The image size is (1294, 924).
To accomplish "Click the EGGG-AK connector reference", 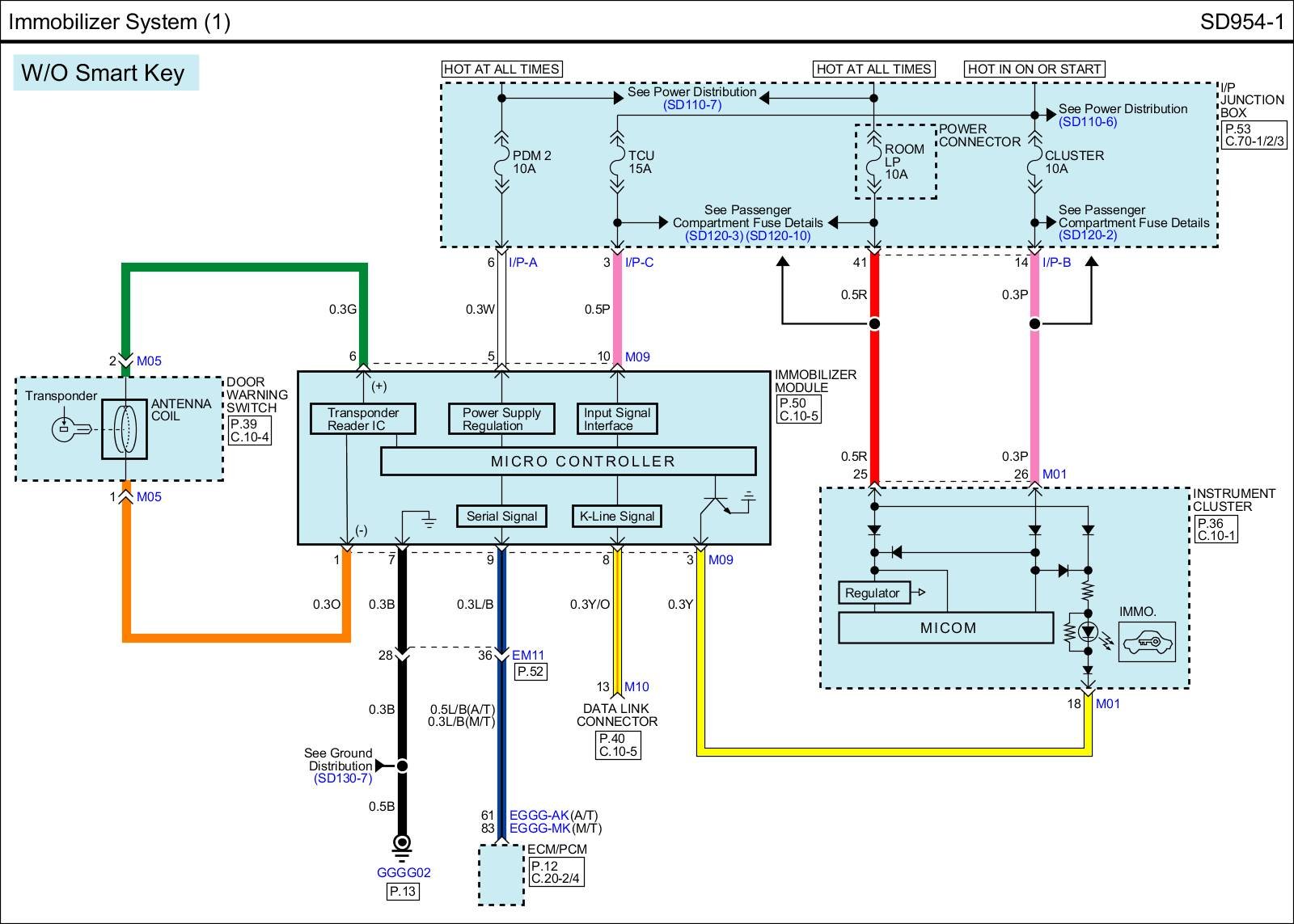I will 539,816.
